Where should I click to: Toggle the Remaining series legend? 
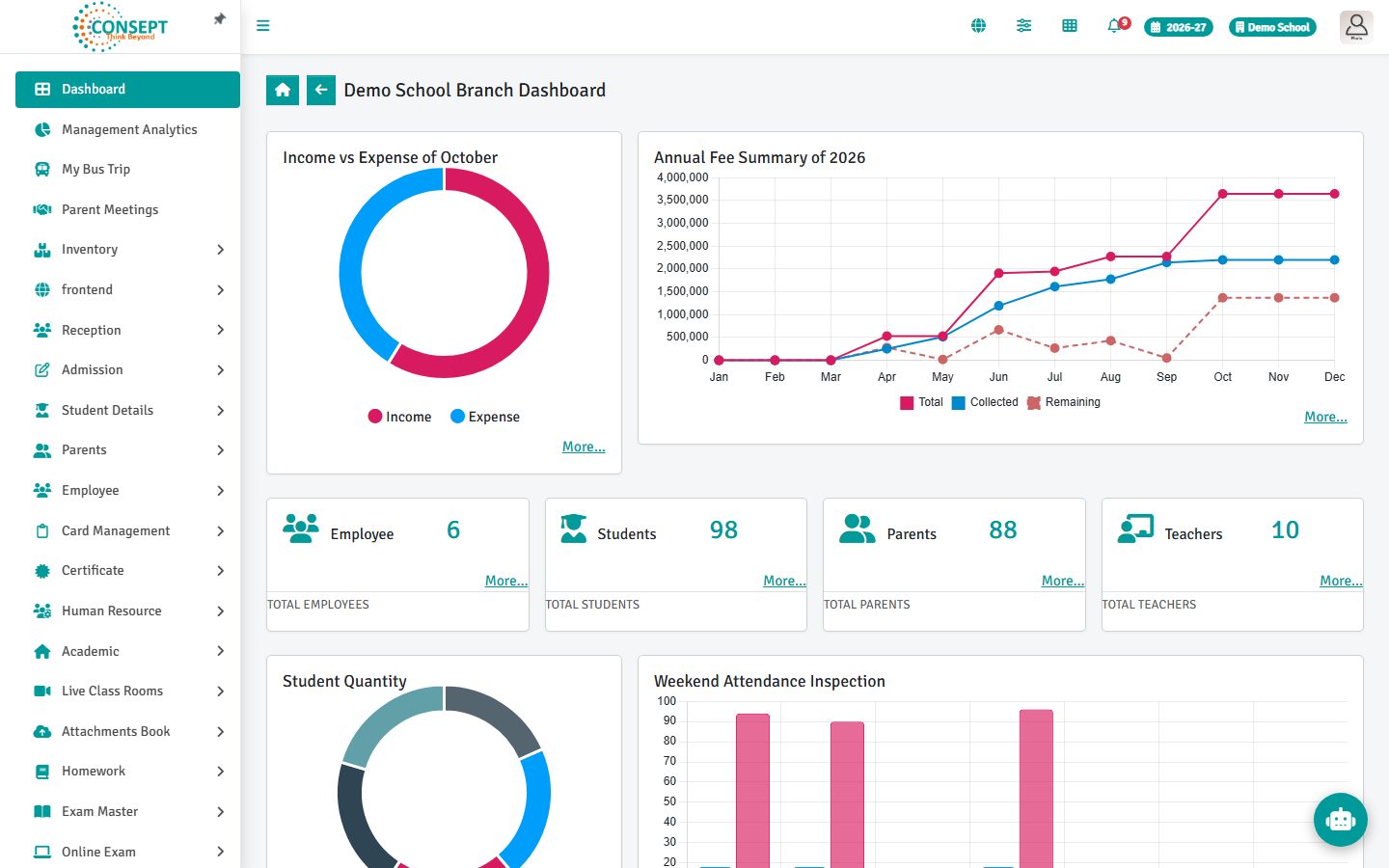tap(1064, 402)
